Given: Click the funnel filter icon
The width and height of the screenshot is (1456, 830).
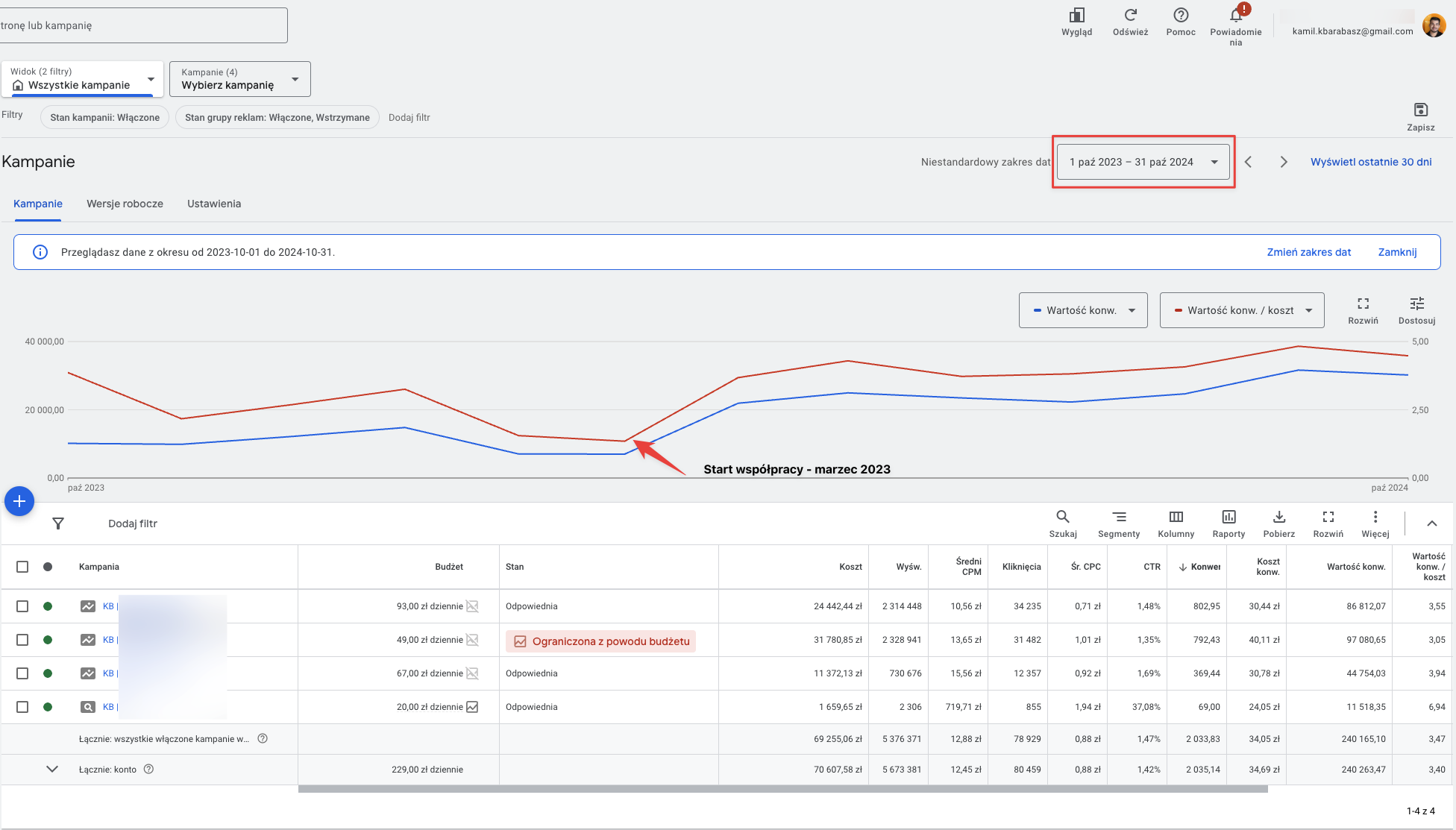Looking at the screenshot, I should 58,524.
